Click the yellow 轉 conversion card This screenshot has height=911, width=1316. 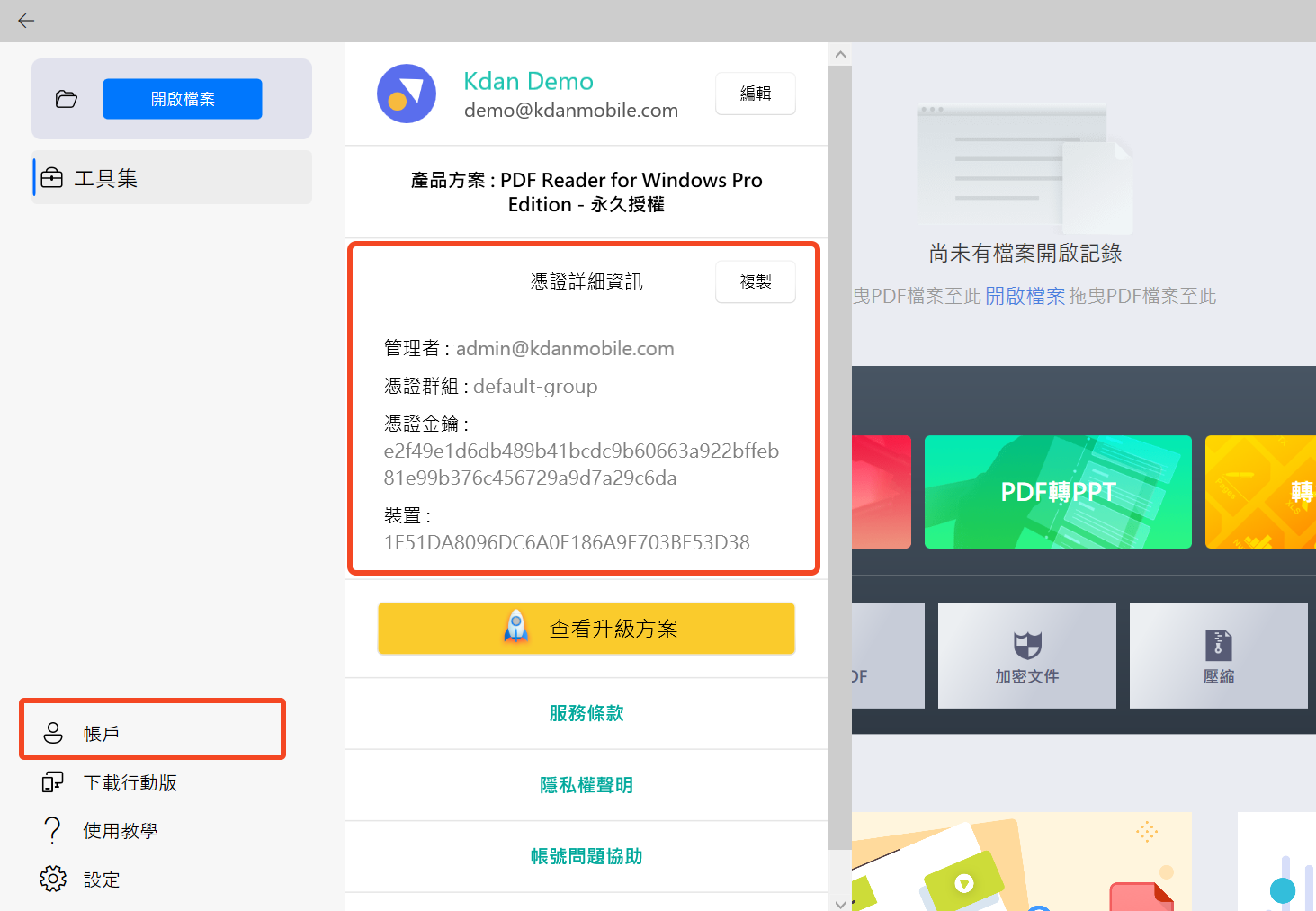coord(1260,492)
